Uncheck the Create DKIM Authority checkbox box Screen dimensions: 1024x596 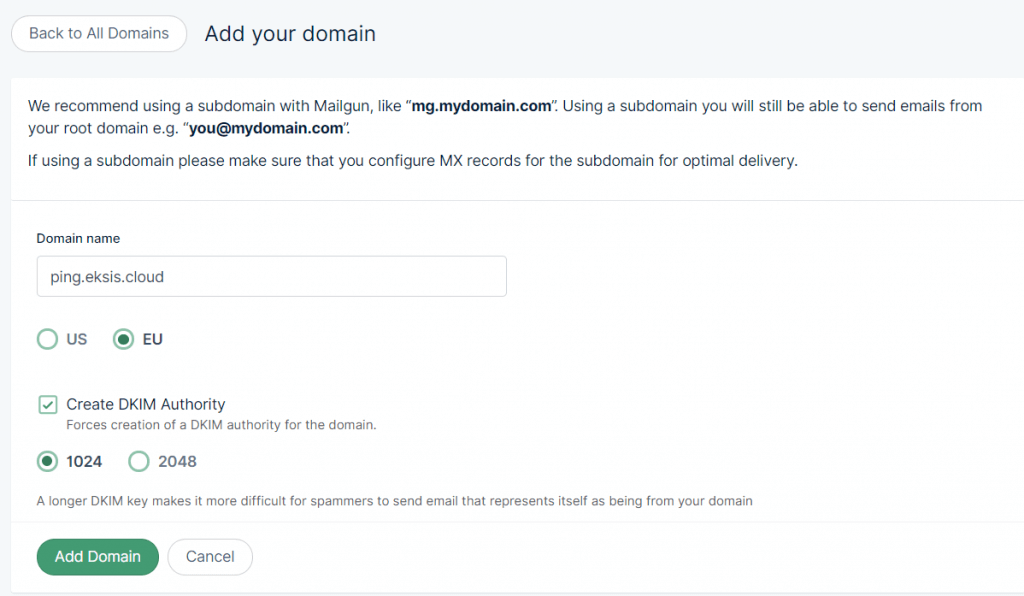click(x=47, y=404)
